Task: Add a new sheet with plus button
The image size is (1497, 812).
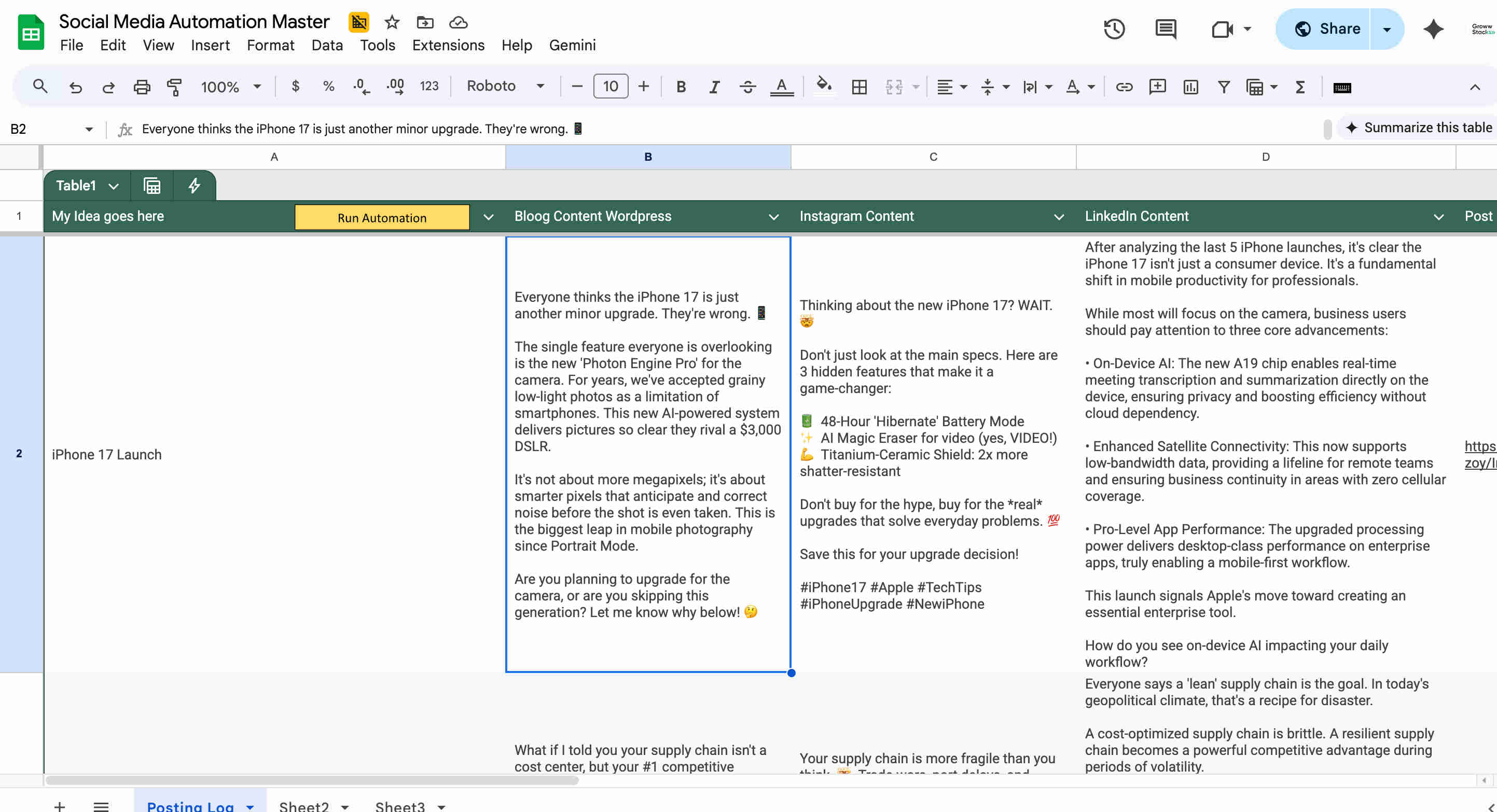Action: pos(59,806)
